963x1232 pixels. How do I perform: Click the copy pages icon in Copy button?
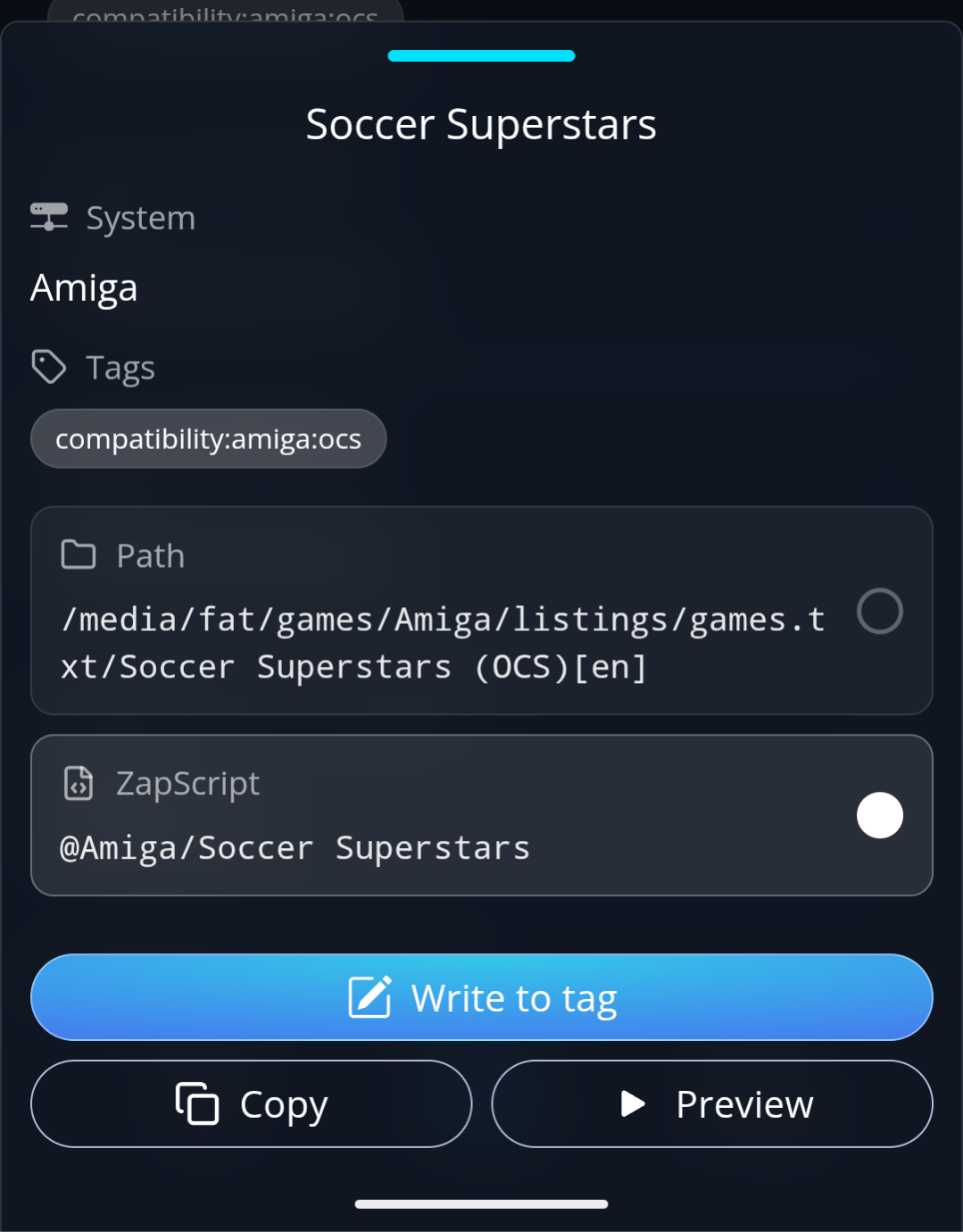195,1103
